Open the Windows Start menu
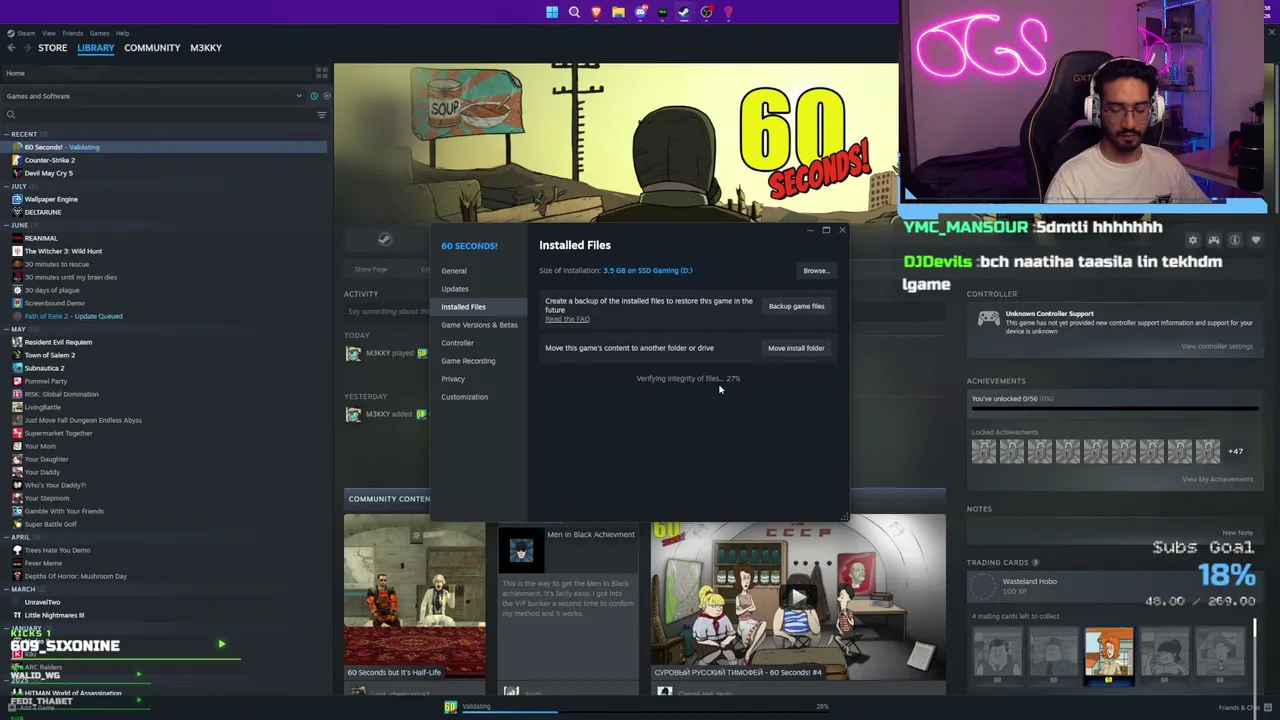1280x720 pixels. coord(552,12)
